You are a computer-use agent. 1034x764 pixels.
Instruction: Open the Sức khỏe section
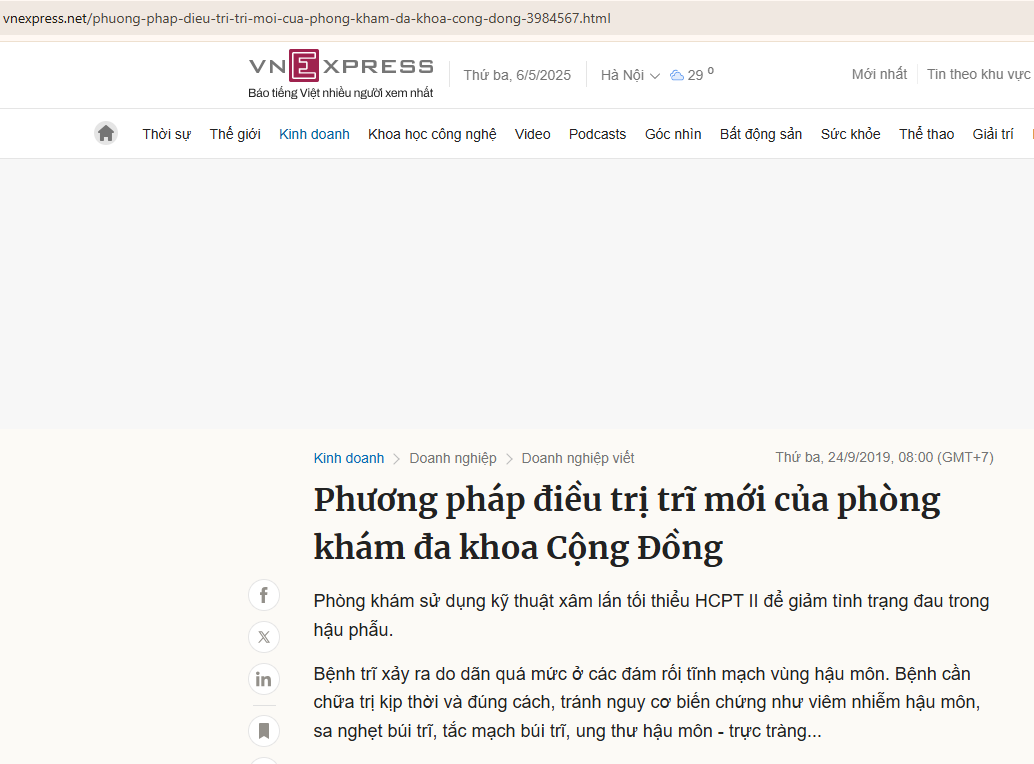[851, 134]
